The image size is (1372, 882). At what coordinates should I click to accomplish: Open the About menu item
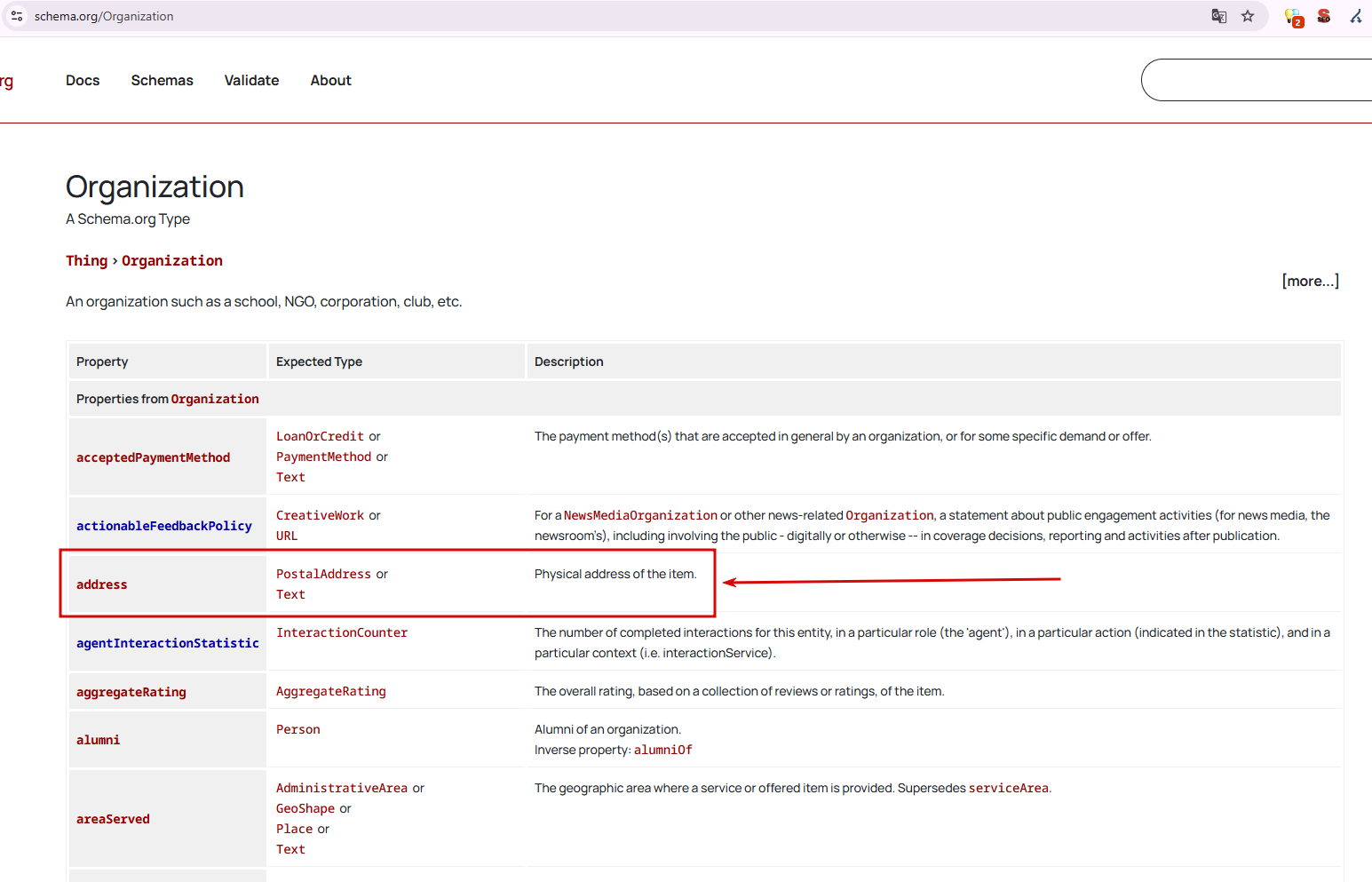point(331,80)
